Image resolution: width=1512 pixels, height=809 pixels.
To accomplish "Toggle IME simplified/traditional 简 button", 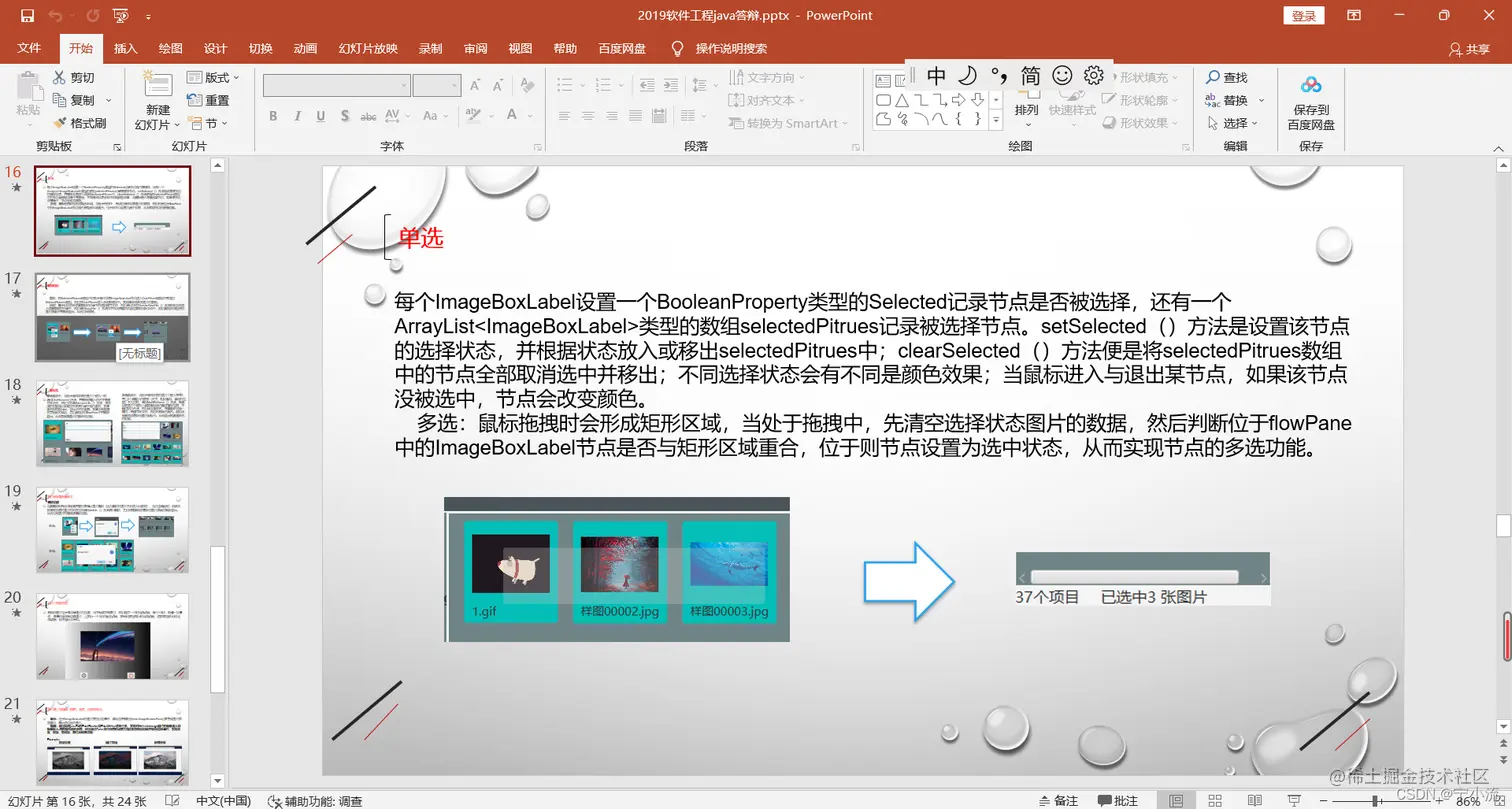I will pyautogui.click(x=1031, y=75).
